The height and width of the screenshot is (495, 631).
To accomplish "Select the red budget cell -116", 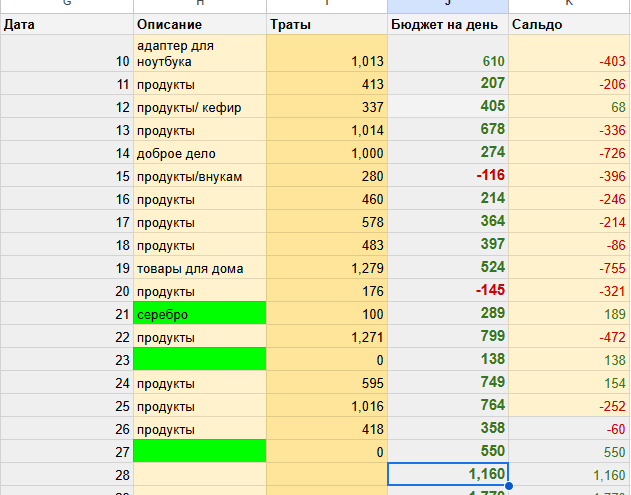I will pyautogui.click(x=448, y=175).
